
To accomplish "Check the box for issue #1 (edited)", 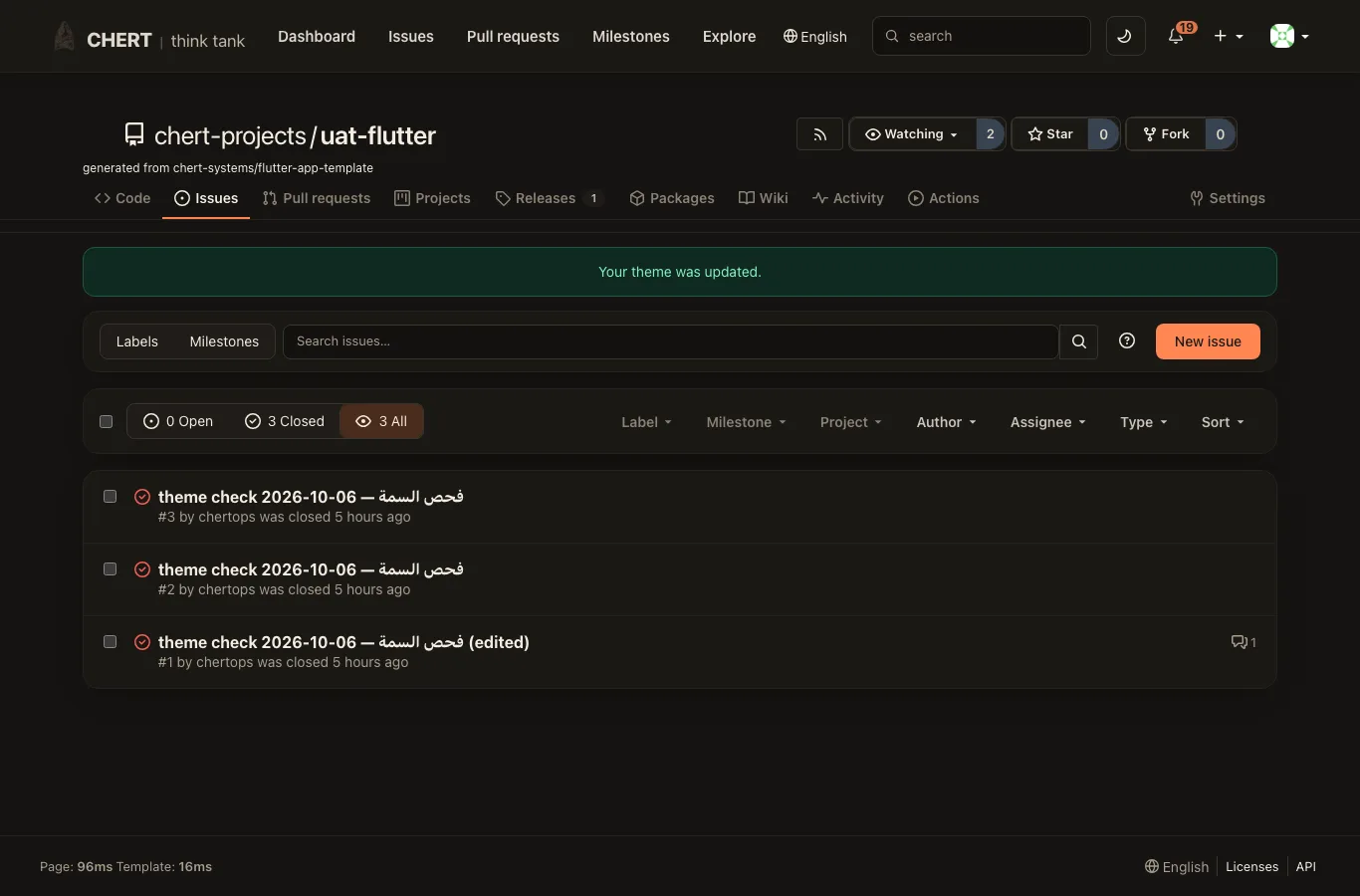I will coord(111,642).
